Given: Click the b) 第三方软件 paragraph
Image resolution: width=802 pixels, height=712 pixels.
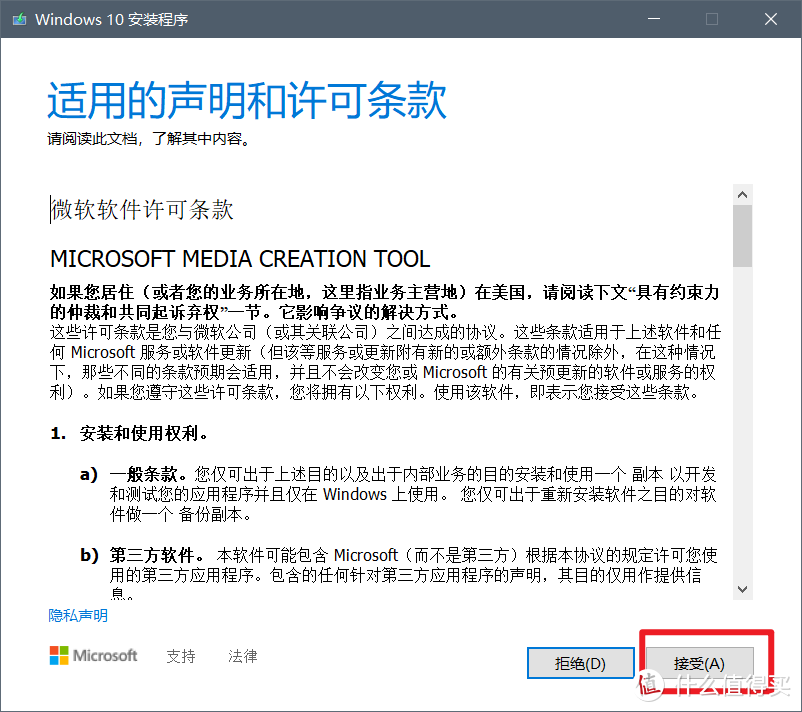Looking at the screenshot, I should click(x=398, y=574).
